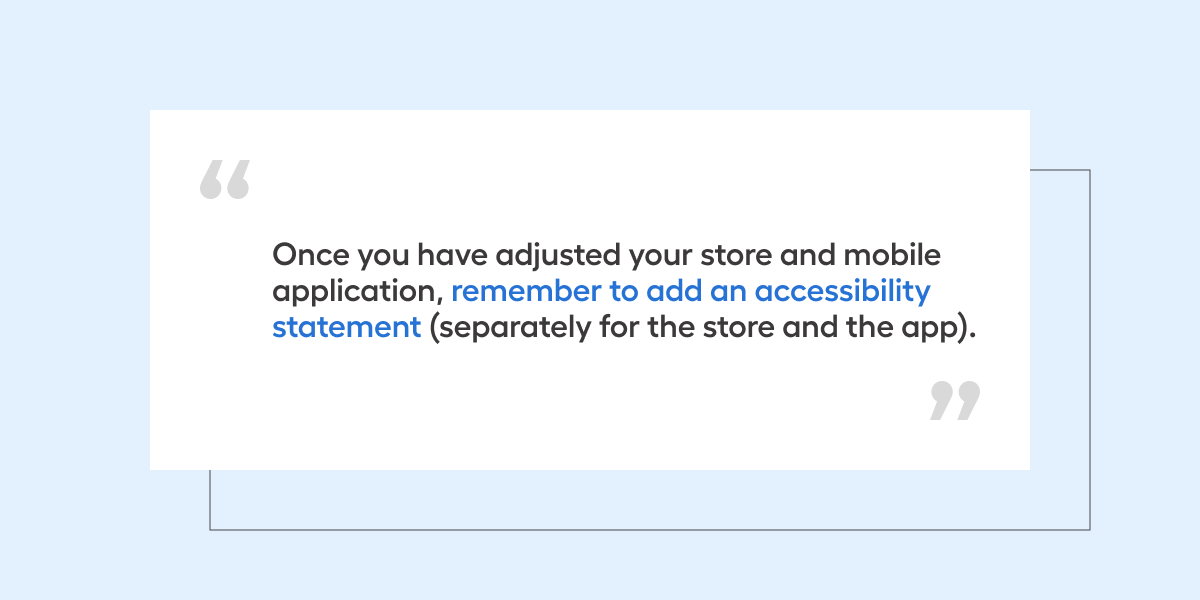Click the word "application," in the quote
The image size is (1200, 600).
[x=357, y=293]
